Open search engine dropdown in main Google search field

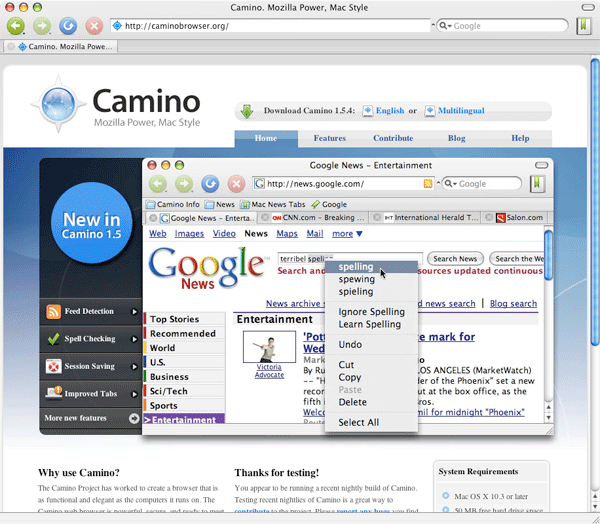coord(445,26)
